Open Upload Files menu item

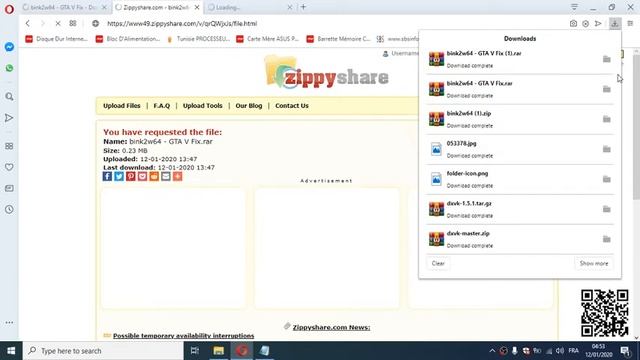tap(122, 106)
